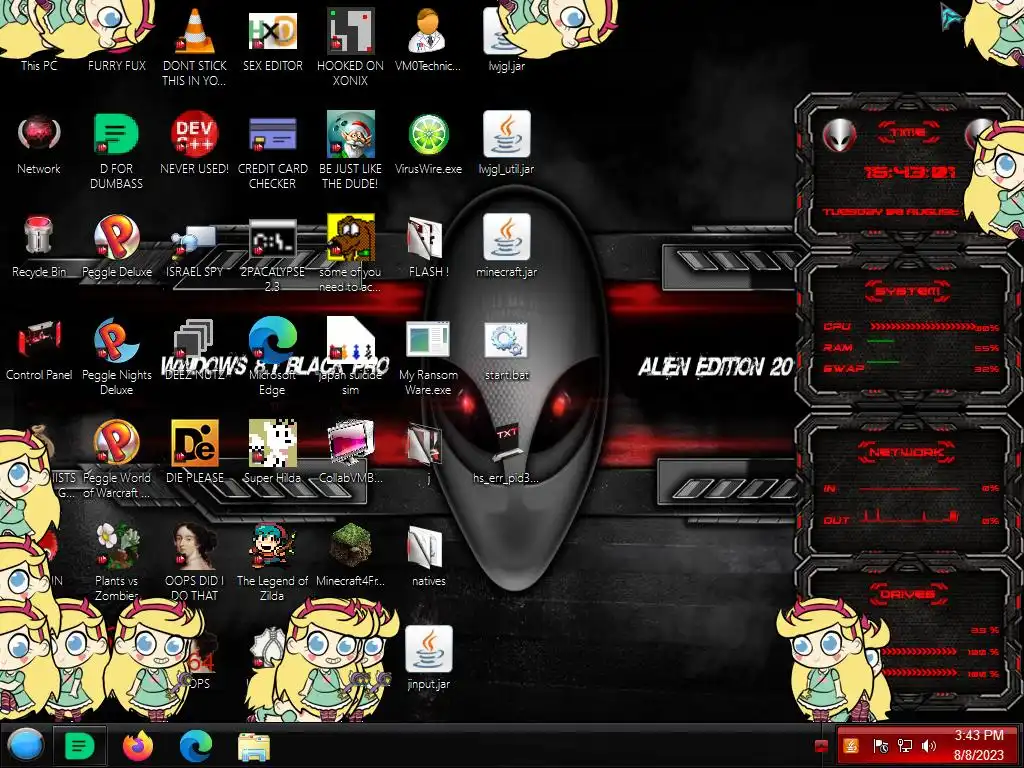Open the clock showing 3:43 PM

pos(978,745)
